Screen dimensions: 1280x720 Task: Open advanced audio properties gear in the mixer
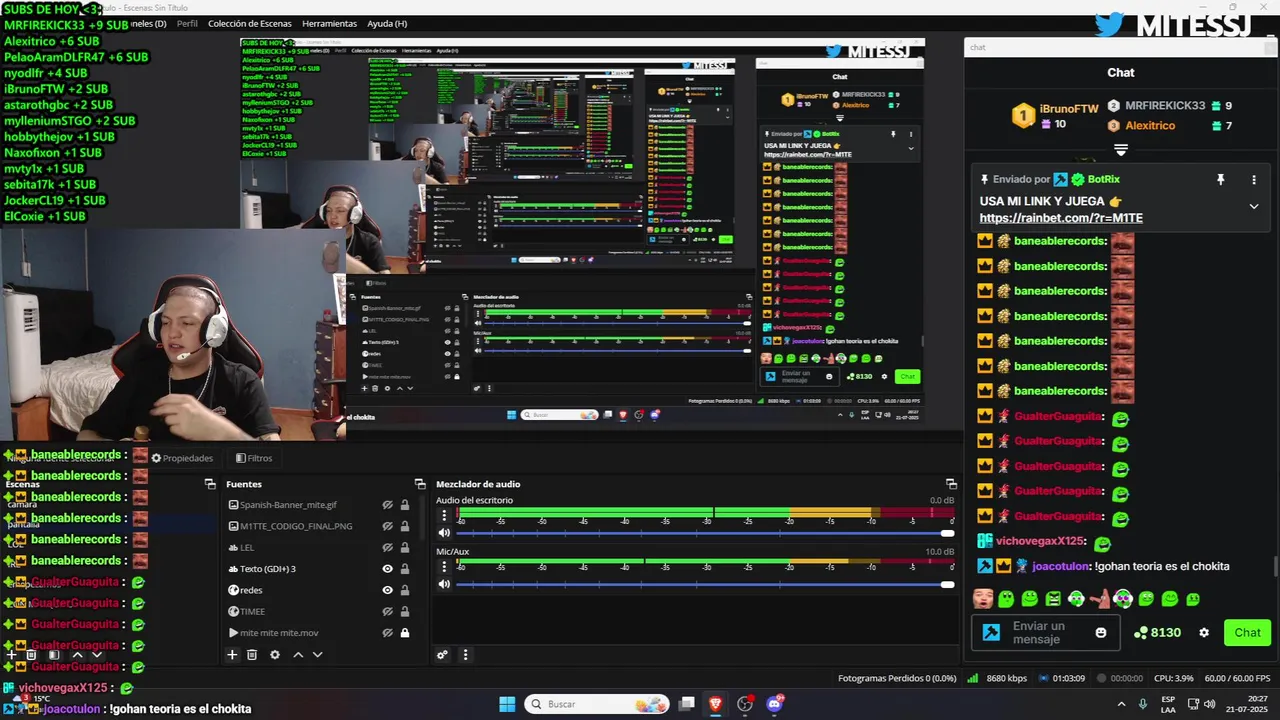click(x=442, y=655)
